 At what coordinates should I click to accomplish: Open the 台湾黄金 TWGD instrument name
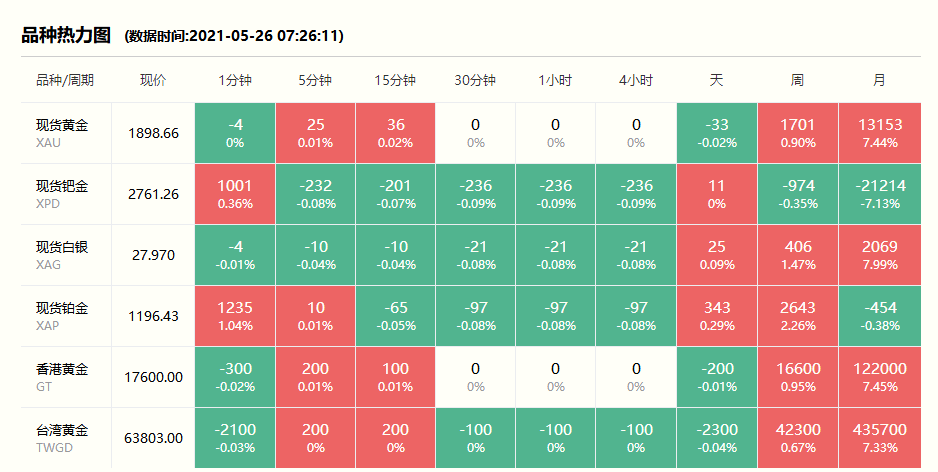pyautogui.click(x=62, y=437)
